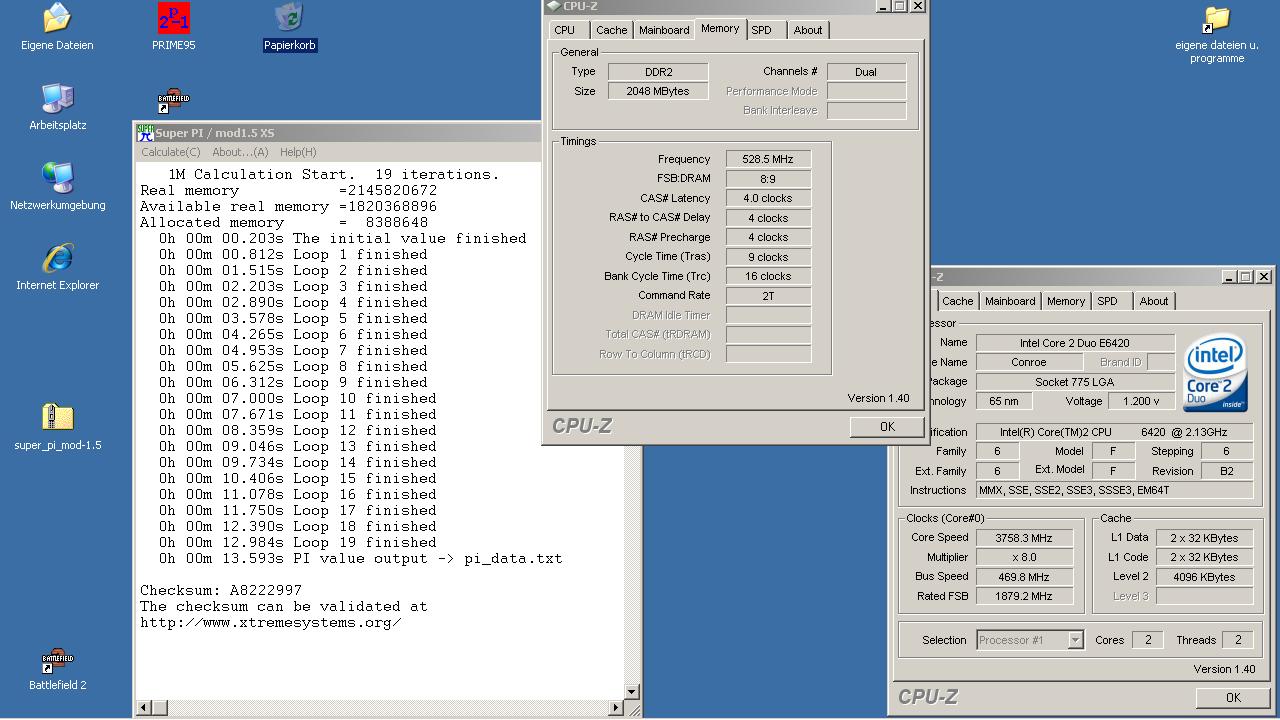Switch to the CPU tab in front CPU-Z

click(x=565, y=30)
